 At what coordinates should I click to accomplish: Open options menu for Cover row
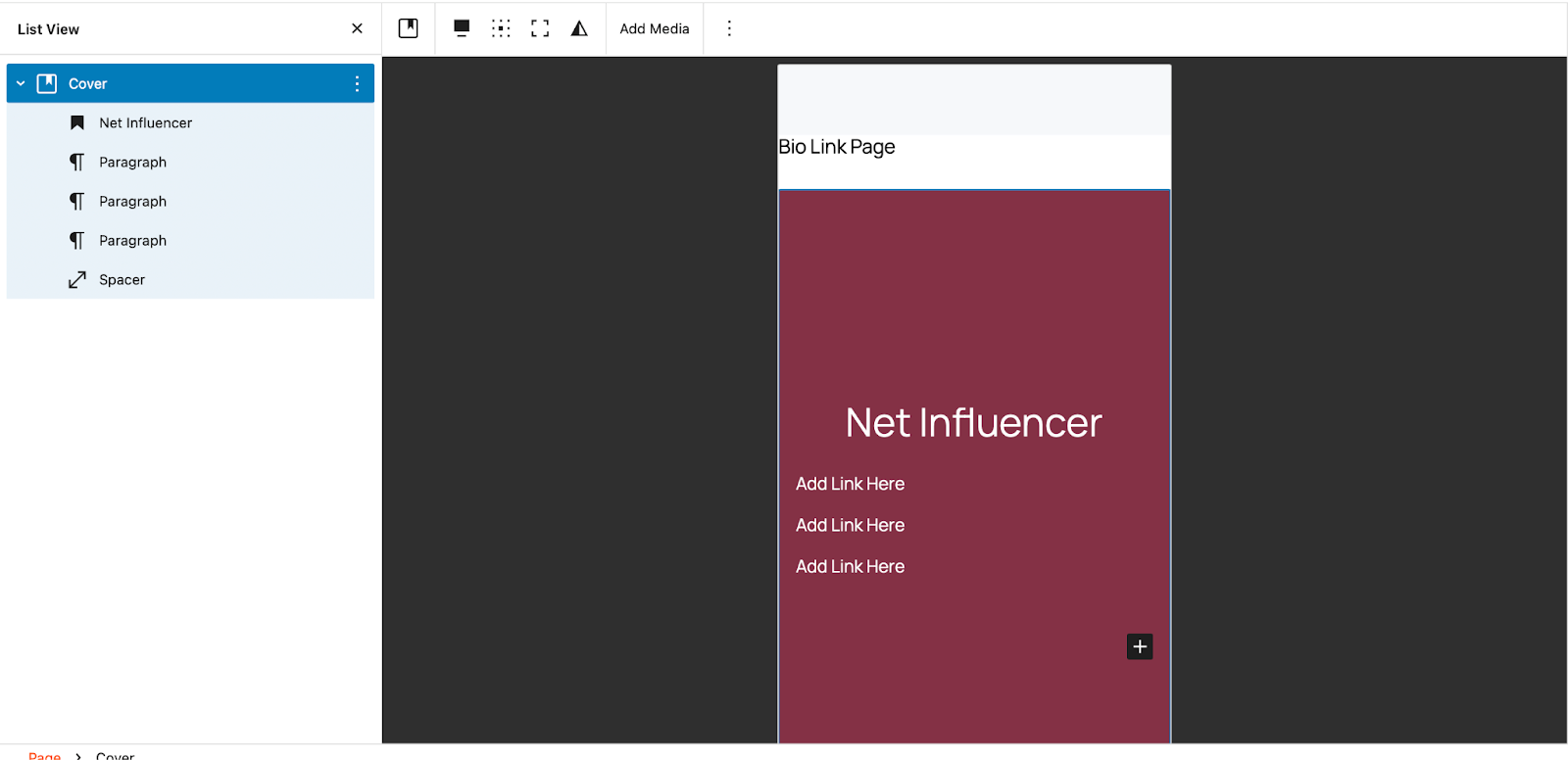[x=357, y=83]
